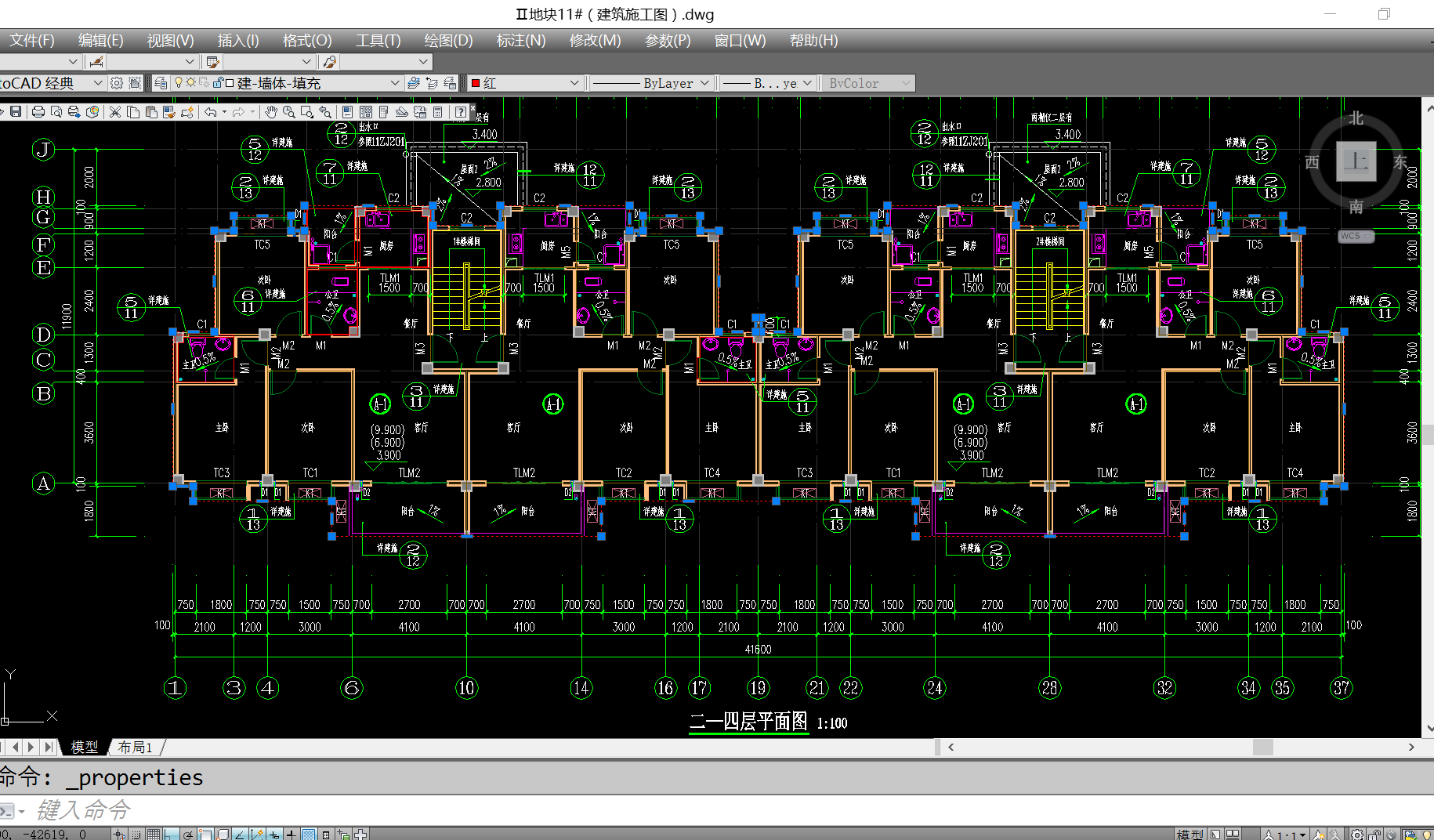This screenshot has height=840, width=1434.
Task: Open the 编辑(E) menu
Action: (100, 41)
